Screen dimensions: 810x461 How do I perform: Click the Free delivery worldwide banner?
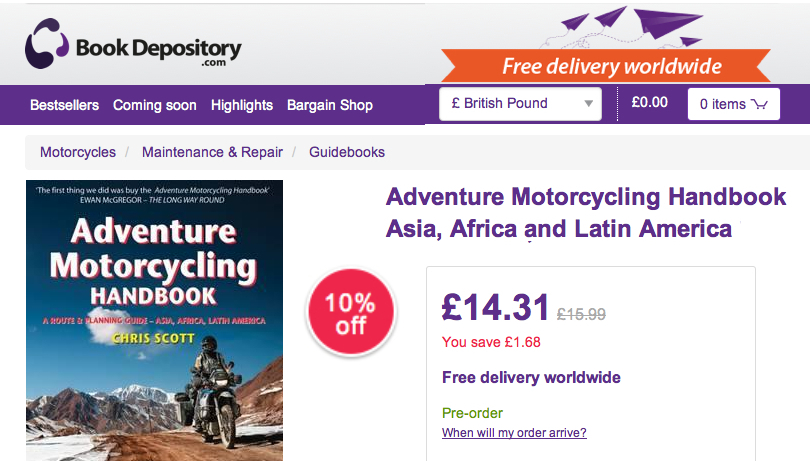coord(612,67)
